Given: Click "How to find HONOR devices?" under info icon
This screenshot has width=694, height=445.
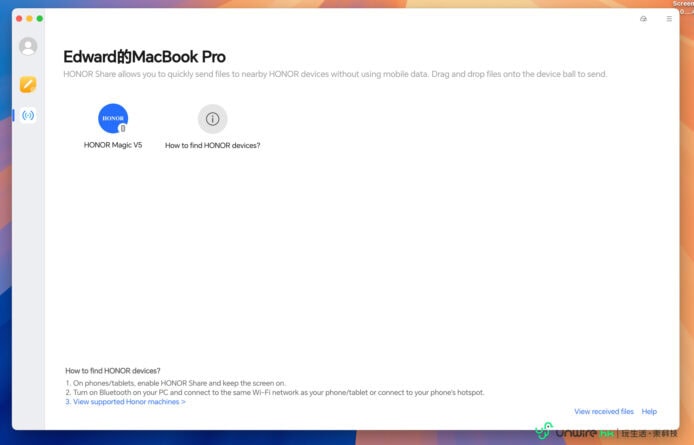Looking at the screenshot, I should [212, 145].
